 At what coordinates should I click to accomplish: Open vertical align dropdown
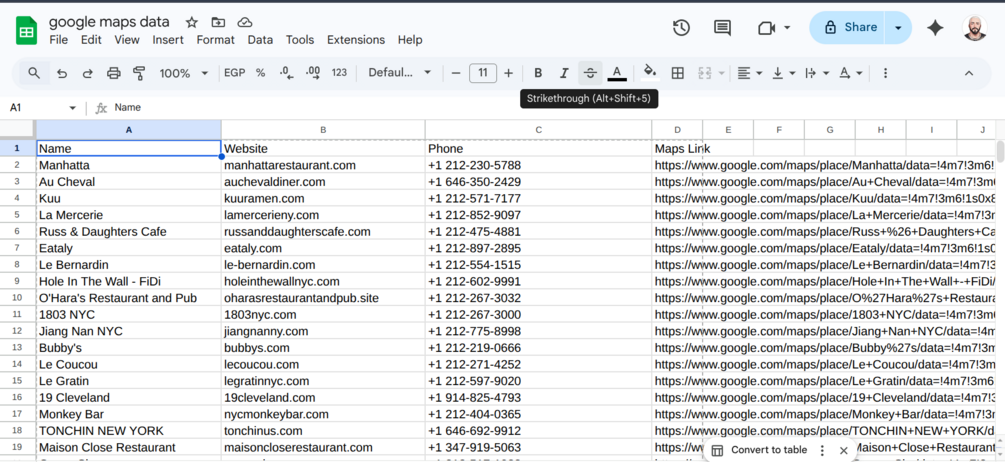tap(783, 73)
